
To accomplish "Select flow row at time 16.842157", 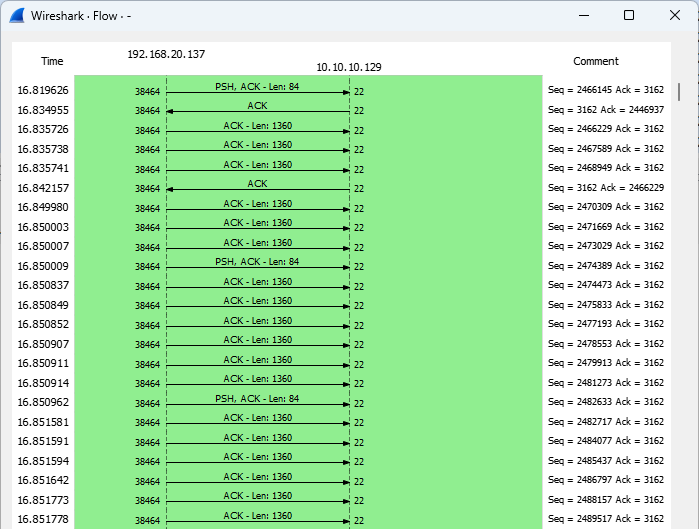I will pyautogui.click(x=341, y=188).
